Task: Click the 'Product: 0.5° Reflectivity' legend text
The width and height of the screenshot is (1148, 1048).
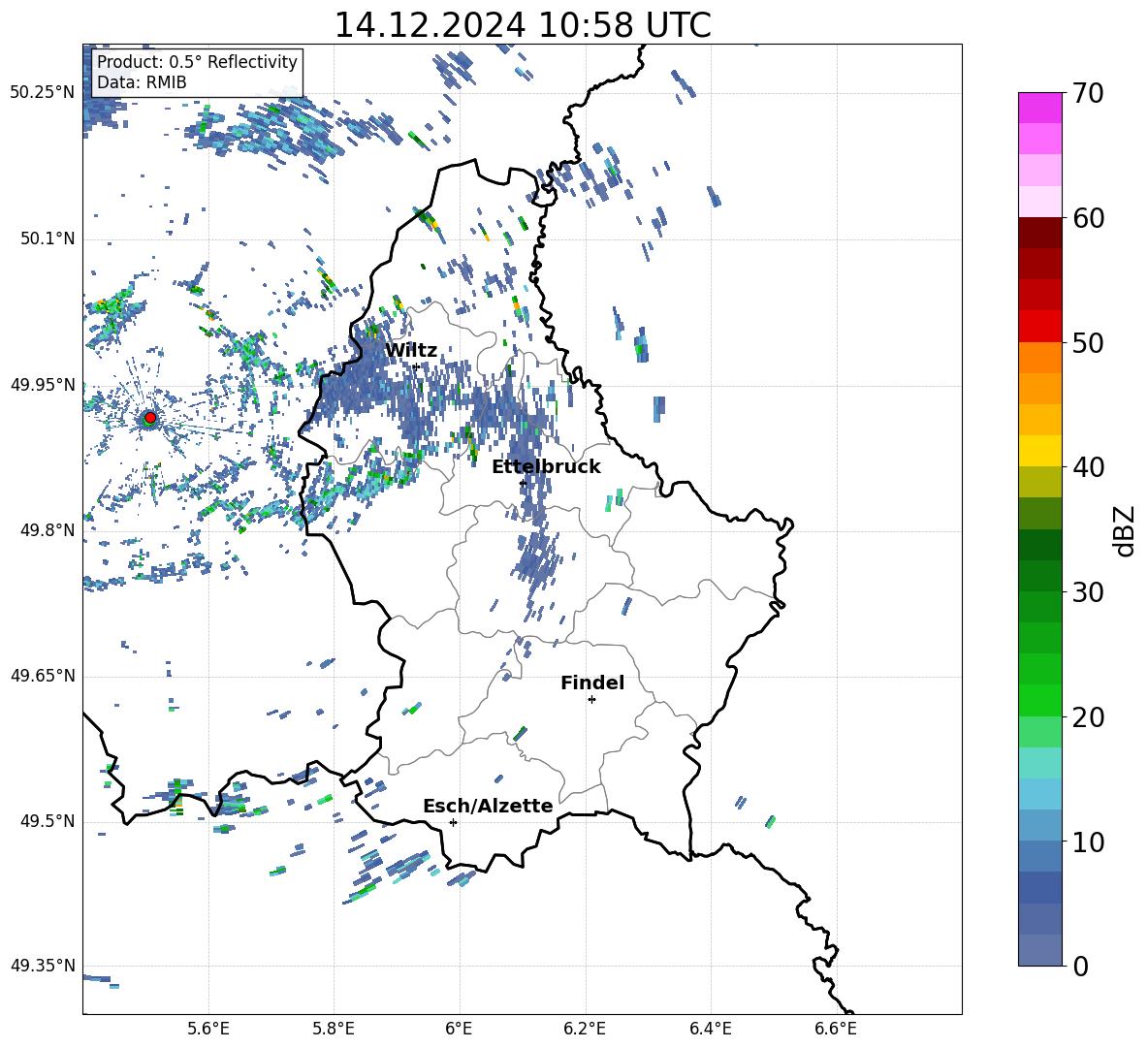Action: pyautogui.click(x=197, y=61)
